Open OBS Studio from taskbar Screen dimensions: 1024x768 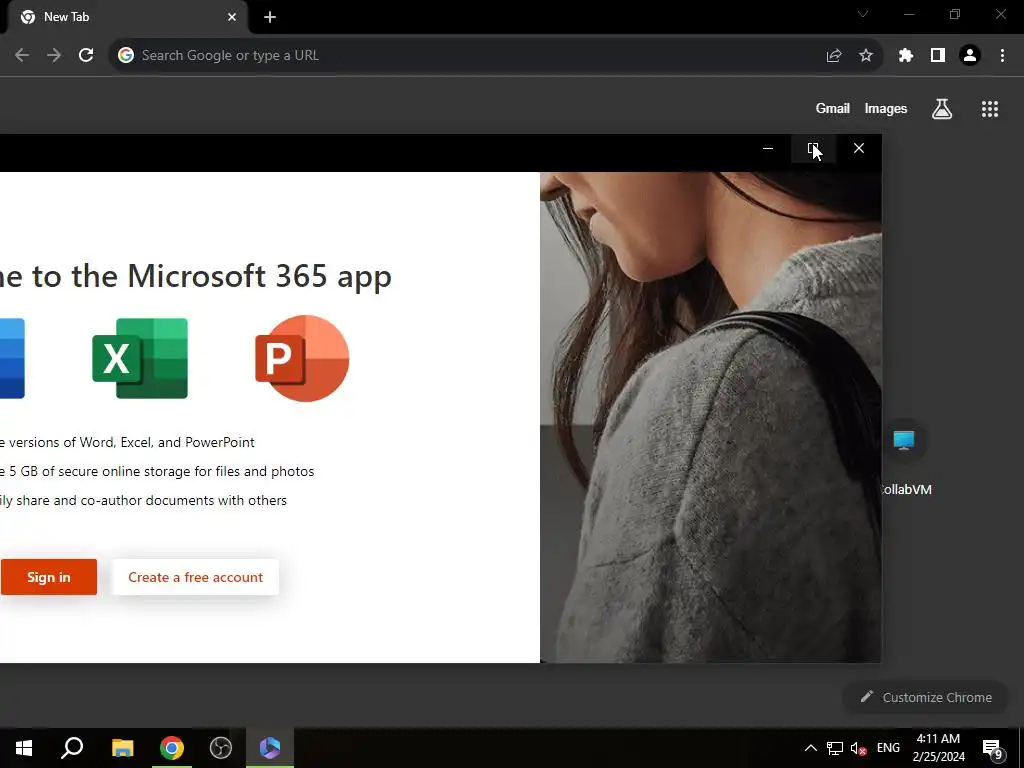pos(221,748)
